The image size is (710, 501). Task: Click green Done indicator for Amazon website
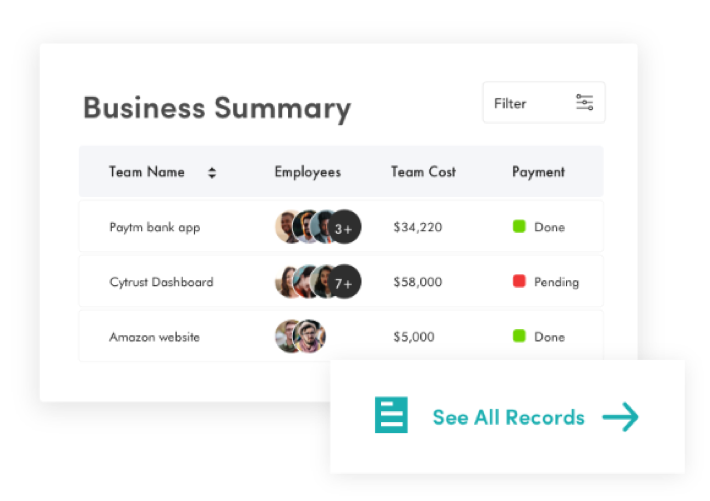[519, 336]
